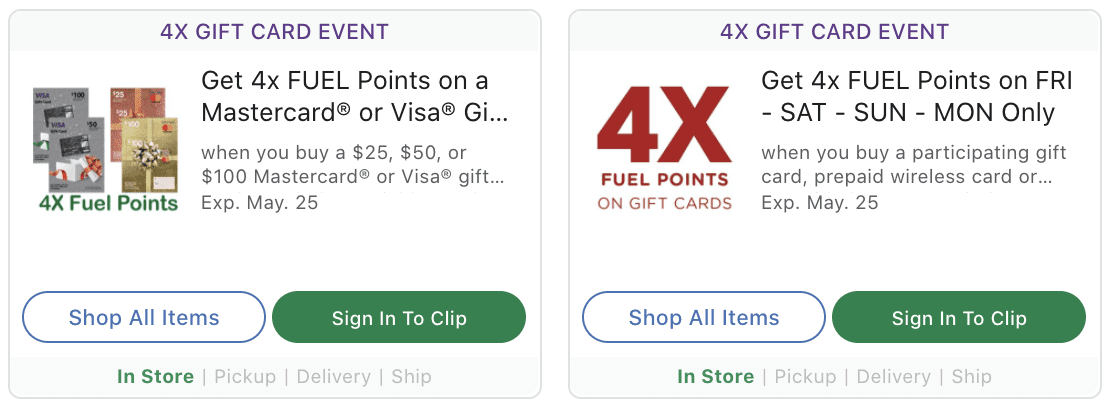Select Ship on the Mastercard/Visa coupon
Image resolution: width=1110 pixels, height=410 pixels.
pyautogui.click(x=411, y=377)
